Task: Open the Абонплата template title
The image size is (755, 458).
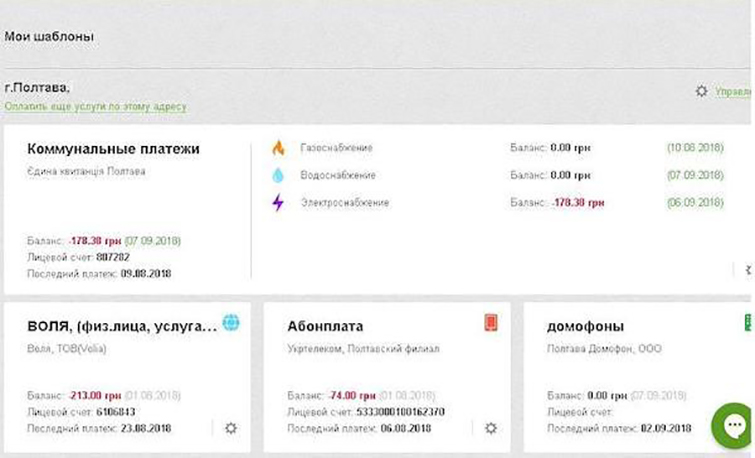Action: [325, 326]
